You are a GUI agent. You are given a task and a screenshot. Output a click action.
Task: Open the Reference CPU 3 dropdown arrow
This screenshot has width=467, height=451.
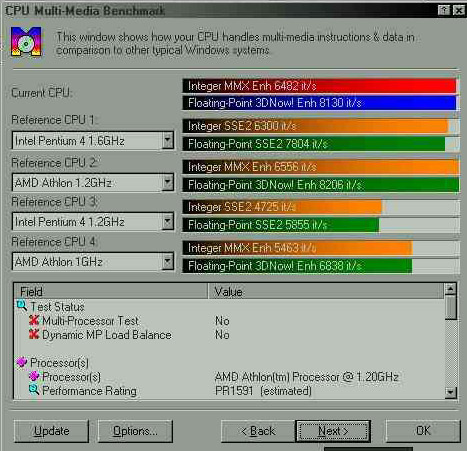168,222
